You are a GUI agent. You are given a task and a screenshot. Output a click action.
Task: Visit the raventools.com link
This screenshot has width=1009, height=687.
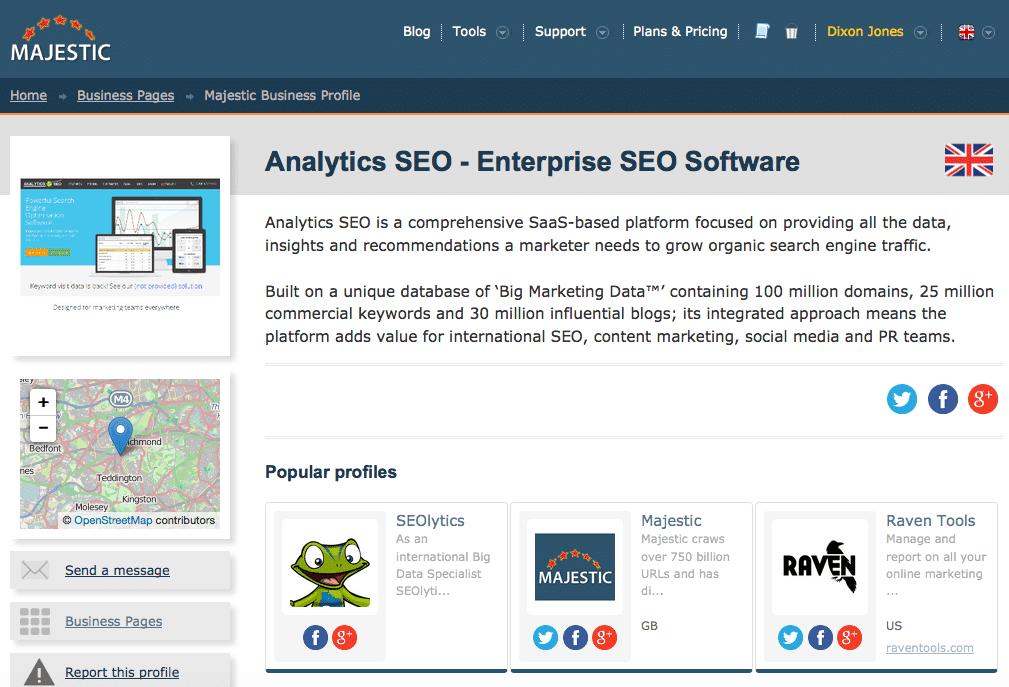929,648
